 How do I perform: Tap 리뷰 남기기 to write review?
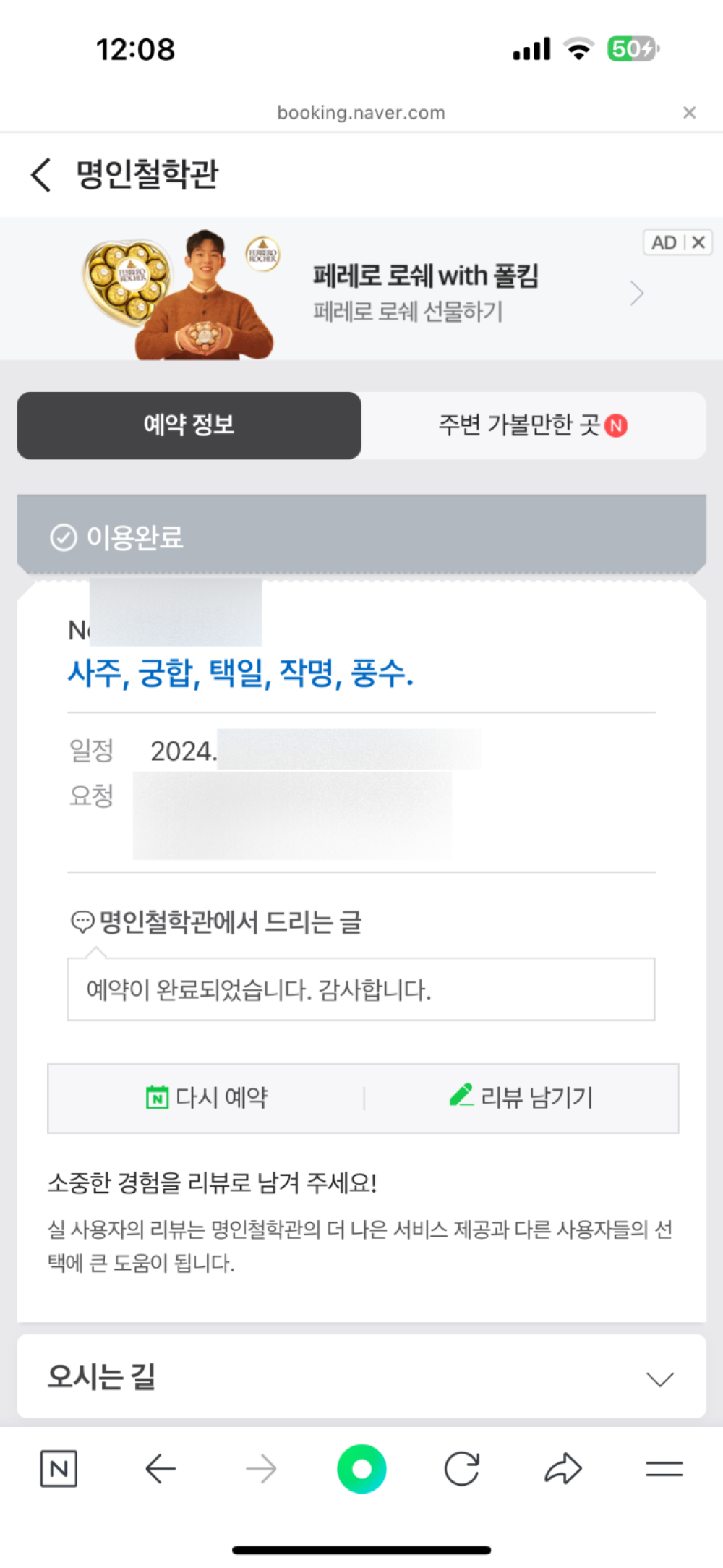[521, 1098]
